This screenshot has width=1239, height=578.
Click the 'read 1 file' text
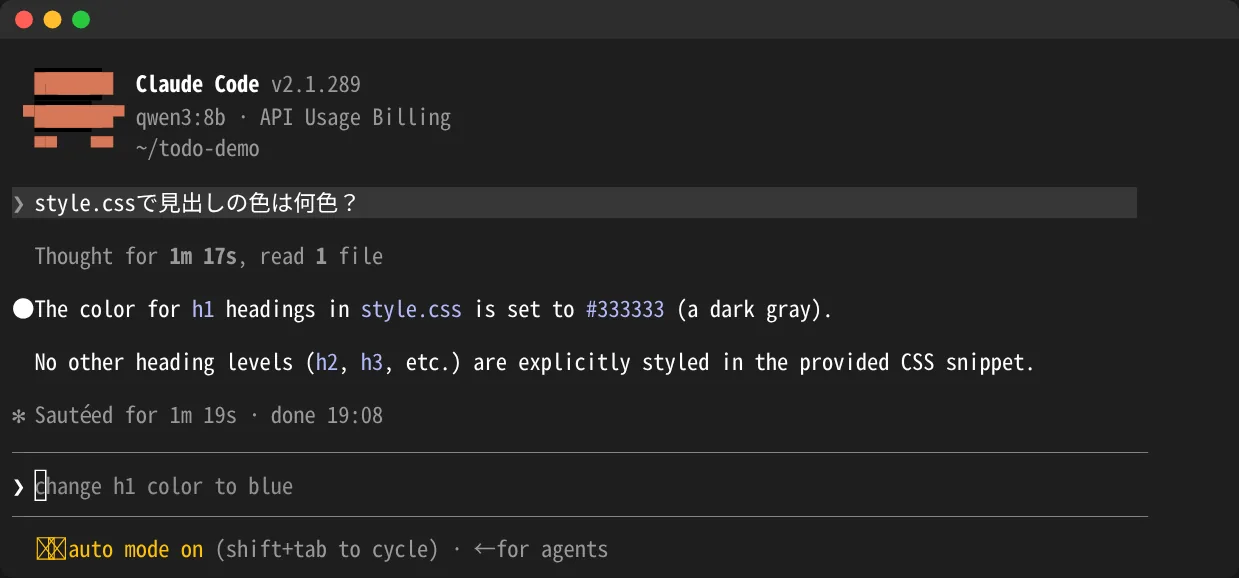coord(321,257)
